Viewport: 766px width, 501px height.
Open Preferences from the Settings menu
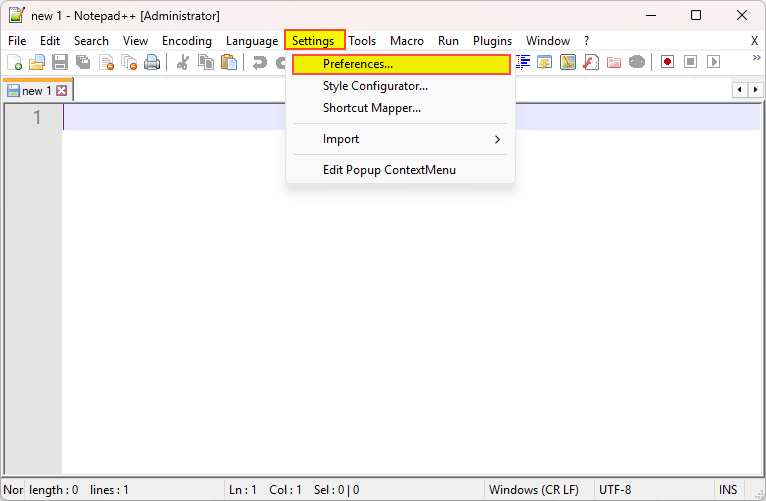click(401, 64)
